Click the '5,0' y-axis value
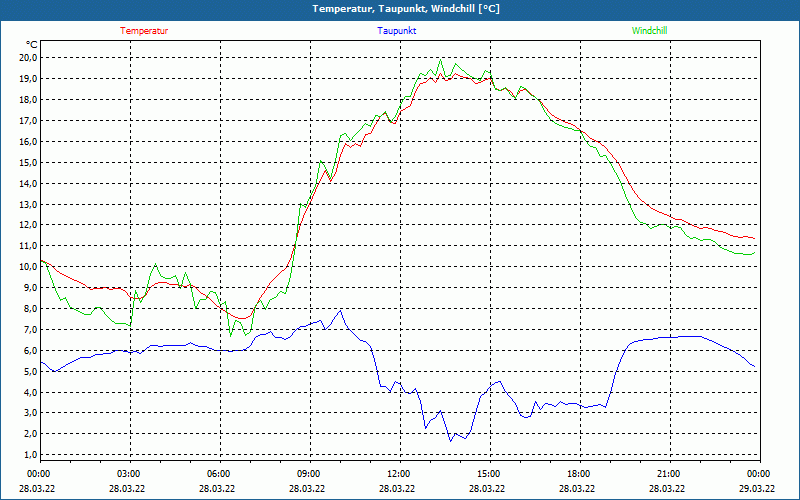The image size is (800, 500). 30,371
